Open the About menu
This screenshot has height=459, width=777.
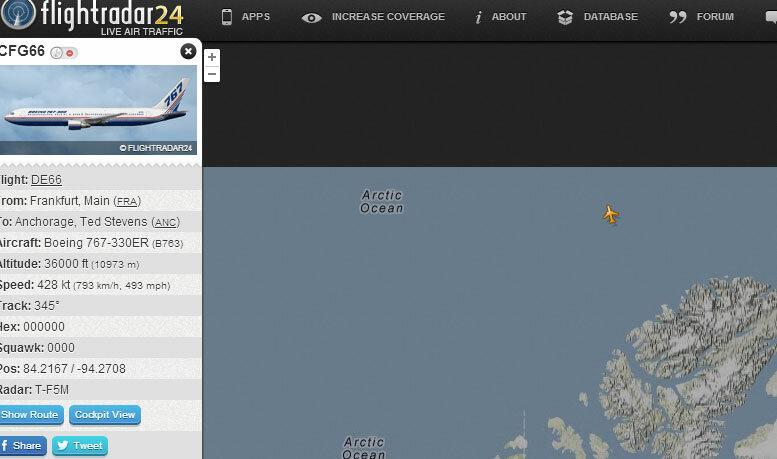[509, 17]
